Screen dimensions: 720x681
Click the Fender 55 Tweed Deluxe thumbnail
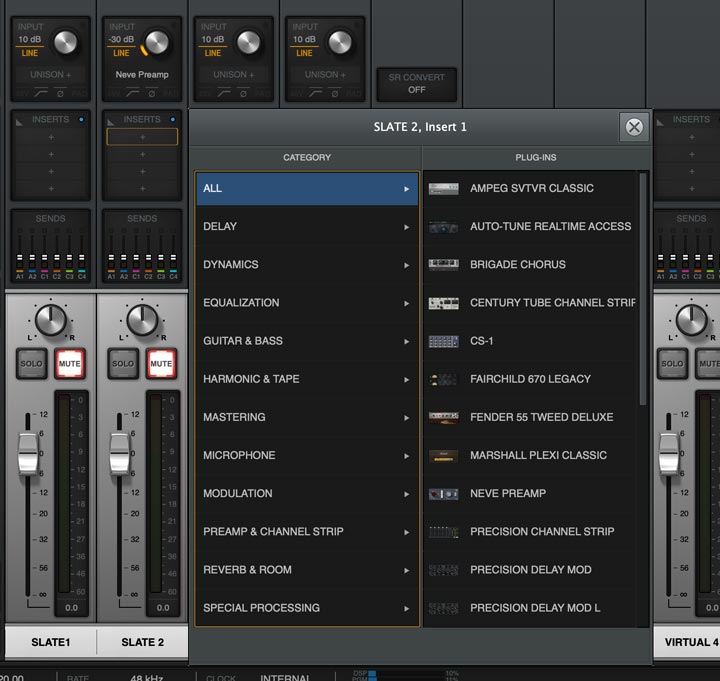443,417
